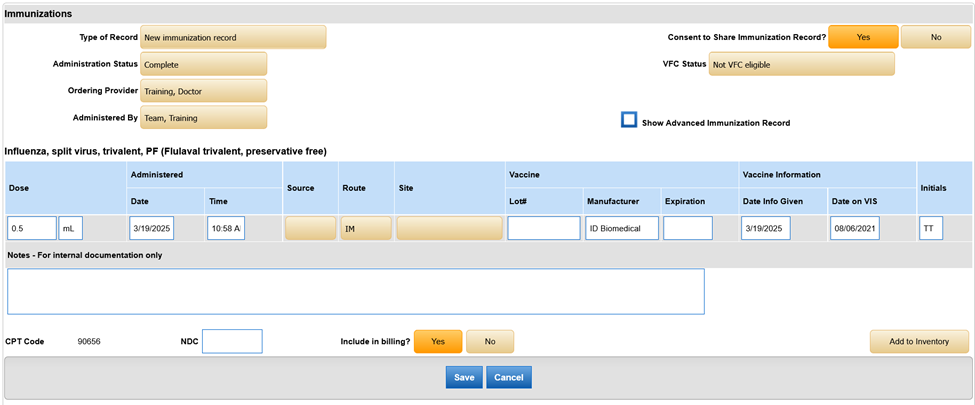975x405 pixels.
Task: Open the Route dropdown showing IM
Action: pos(365,229)
